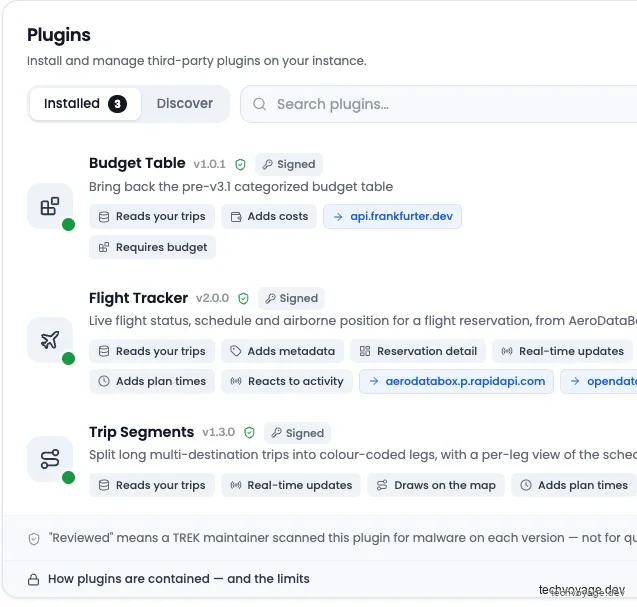The image size is (637, 607).
Task: Click Flight Tracker's Adds plan times chip
Action: click(x=152, y=381)
